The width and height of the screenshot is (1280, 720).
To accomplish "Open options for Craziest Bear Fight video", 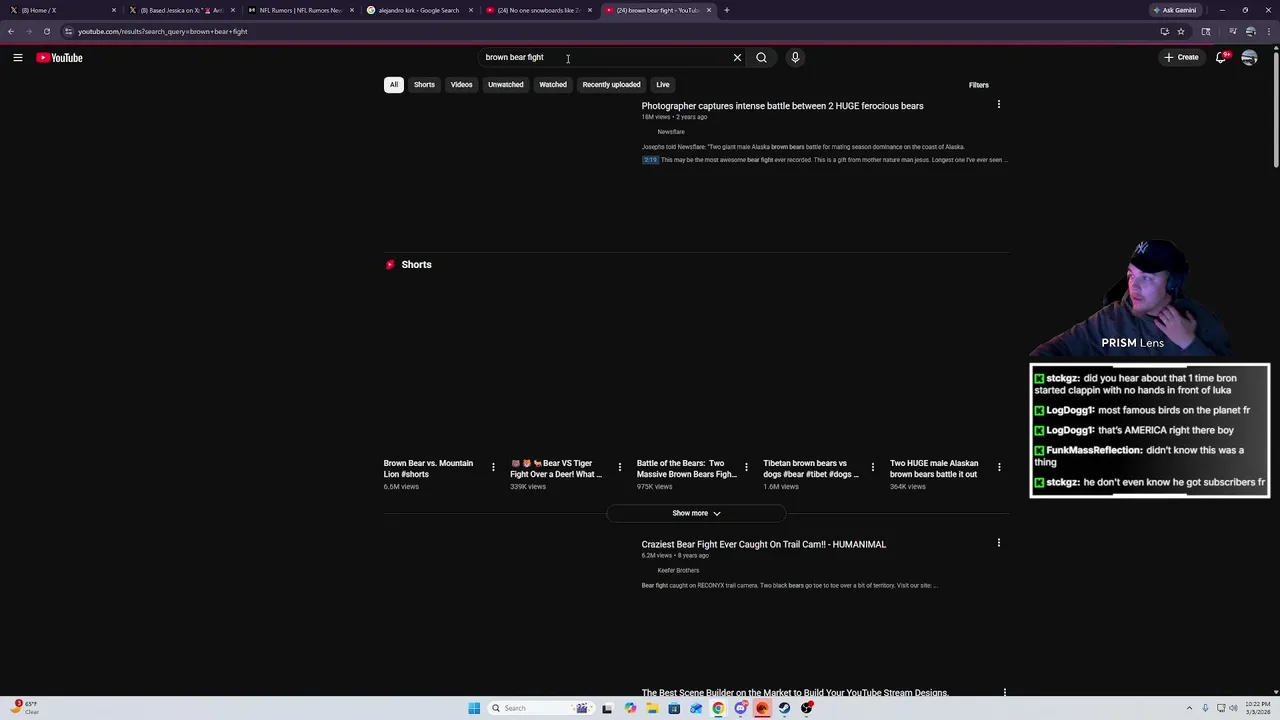I will (x=998, y=543).
